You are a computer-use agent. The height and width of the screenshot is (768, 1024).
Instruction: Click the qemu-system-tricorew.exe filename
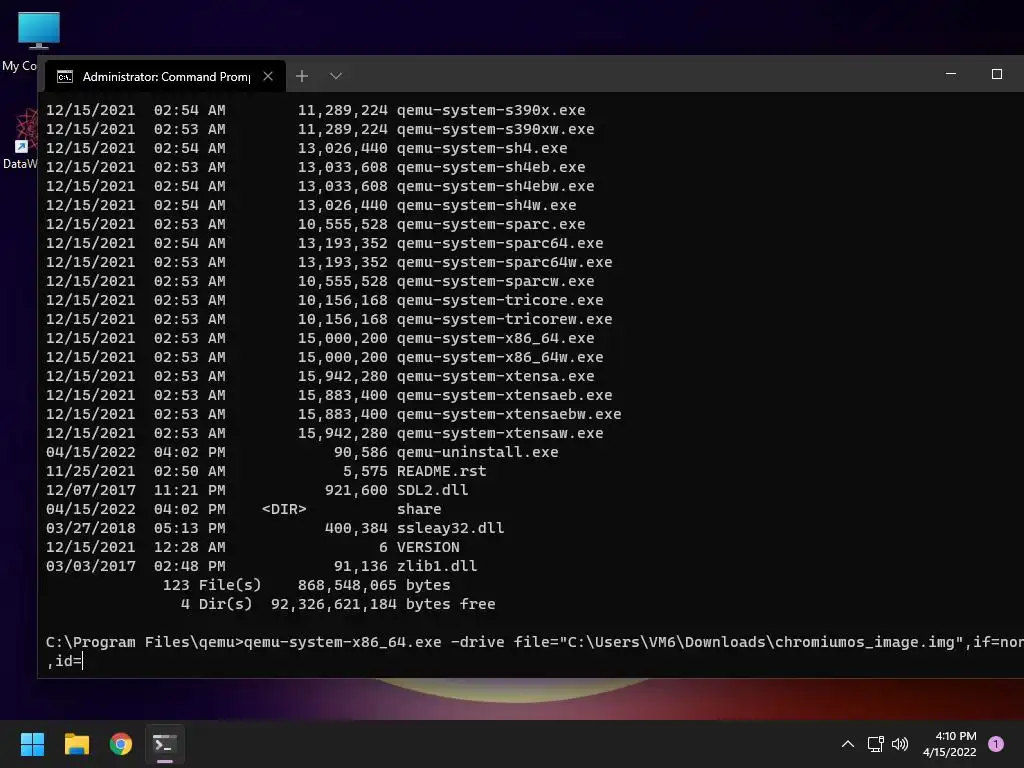coord(504,319)
